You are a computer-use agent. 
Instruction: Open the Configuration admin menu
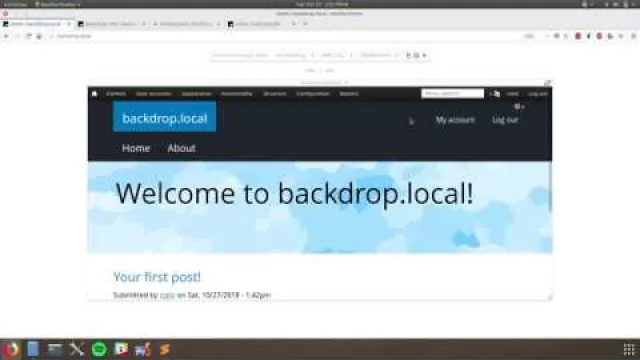[x=313, y=94]
